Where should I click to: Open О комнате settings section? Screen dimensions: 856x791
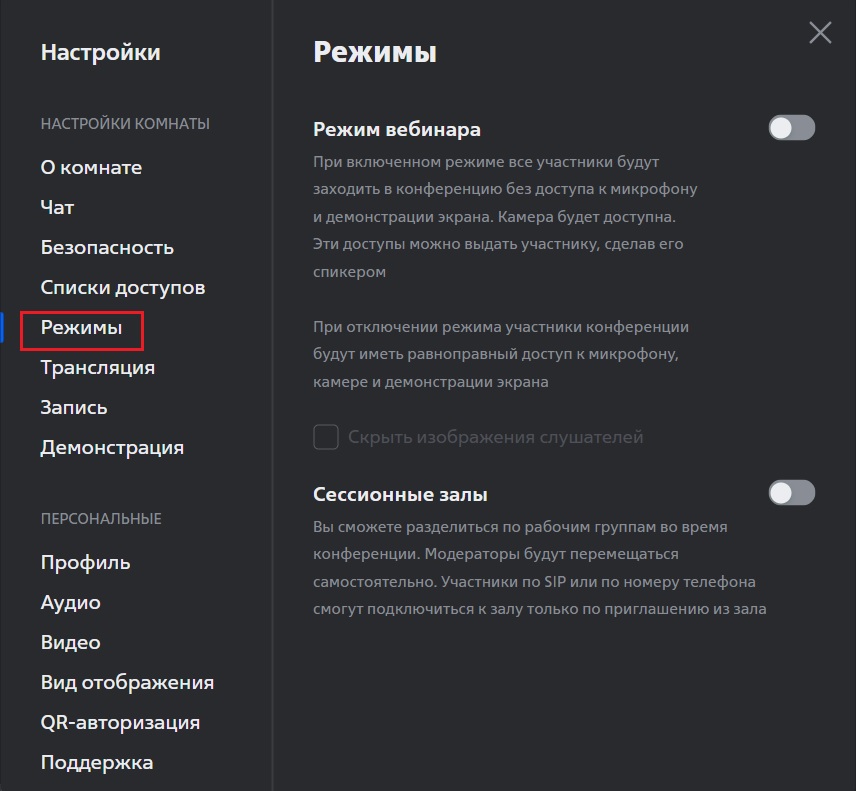click(91, 167)
